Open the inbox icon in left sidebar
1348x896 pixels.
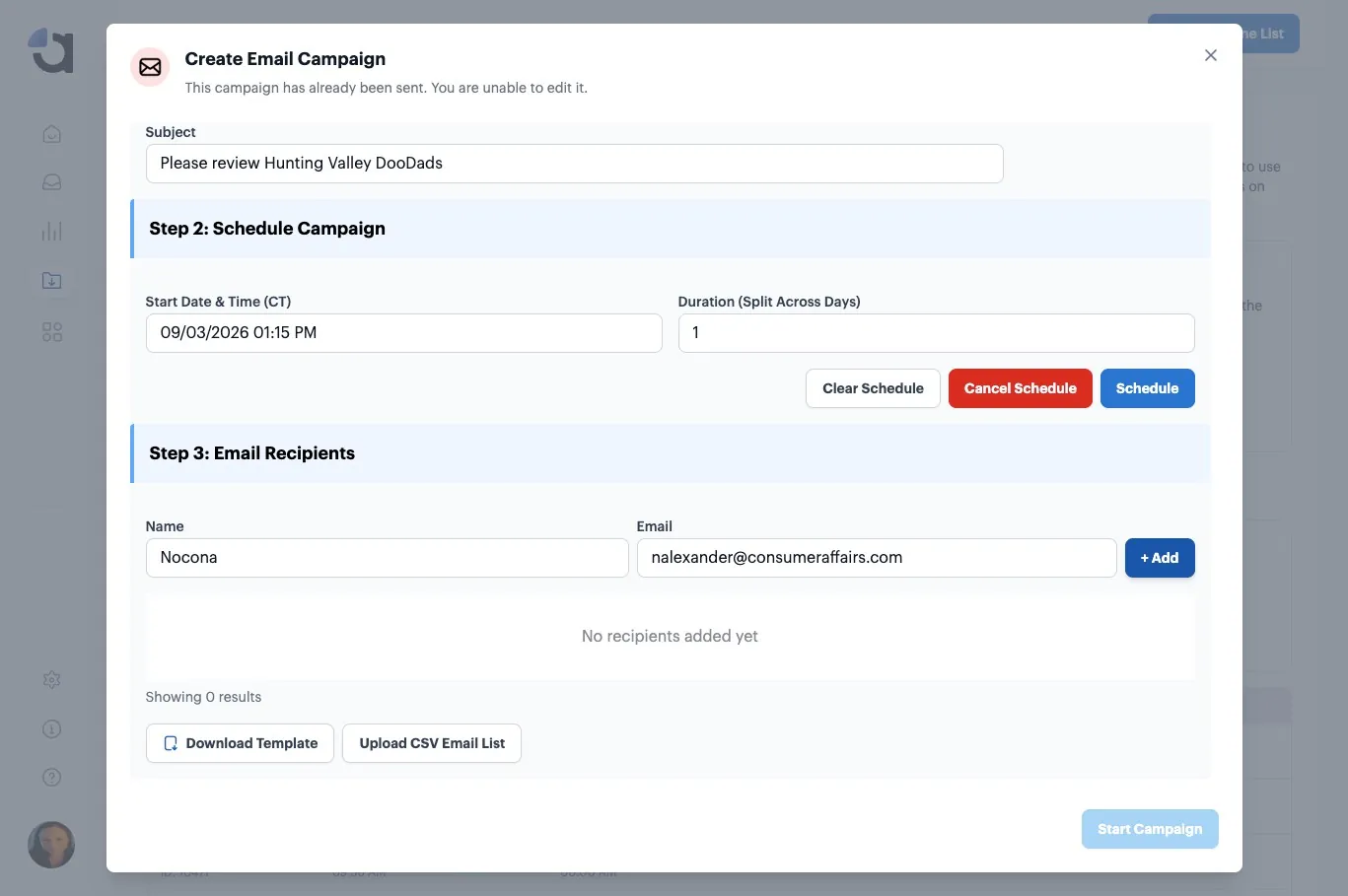pyautogui.click(x=52, y=182)
